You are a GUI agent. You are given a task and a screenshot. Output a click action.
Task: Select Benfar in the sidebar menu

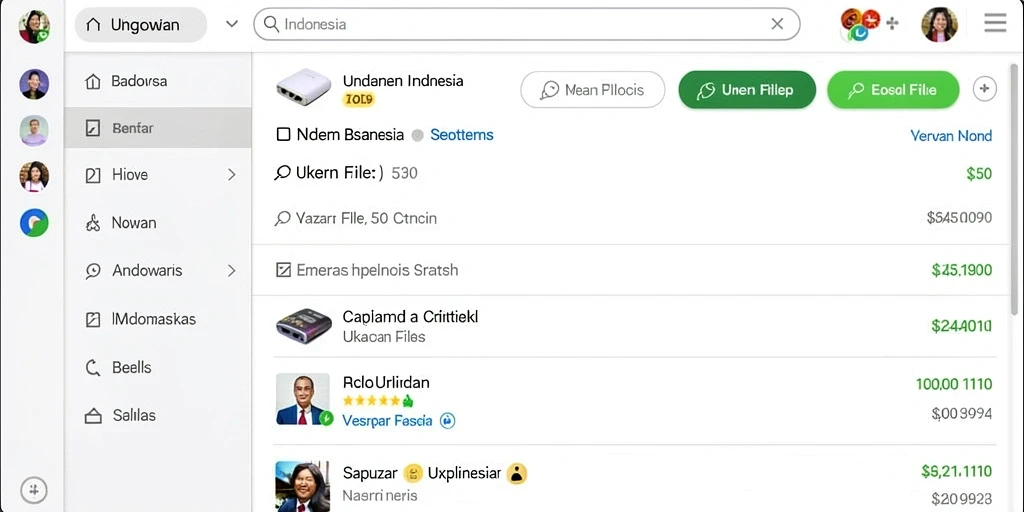point(158,127)
